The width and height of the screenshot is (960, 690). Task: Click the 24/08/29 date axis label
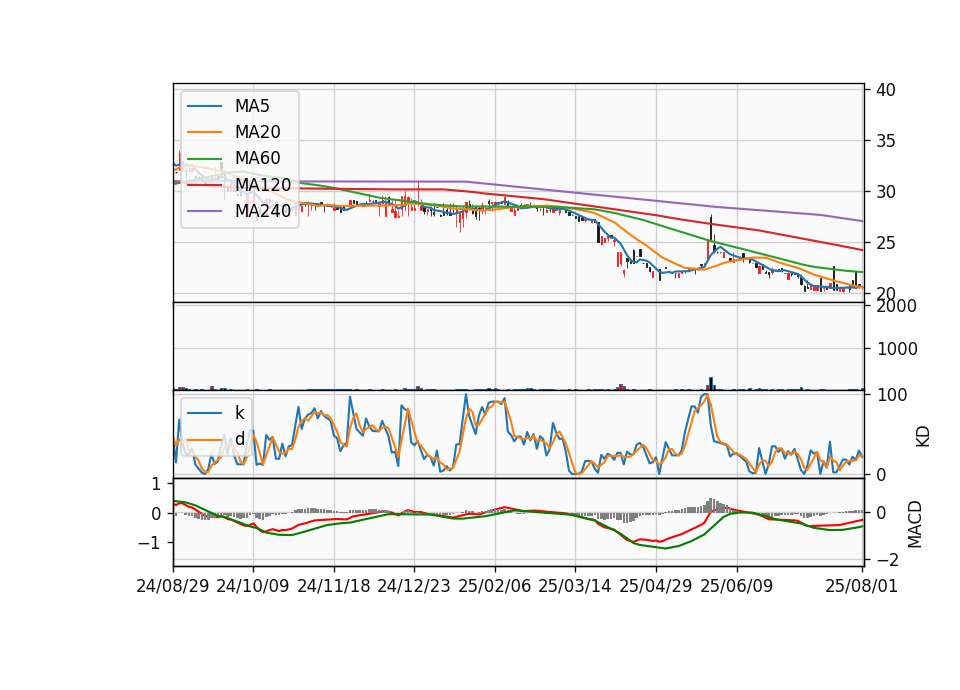173,586
